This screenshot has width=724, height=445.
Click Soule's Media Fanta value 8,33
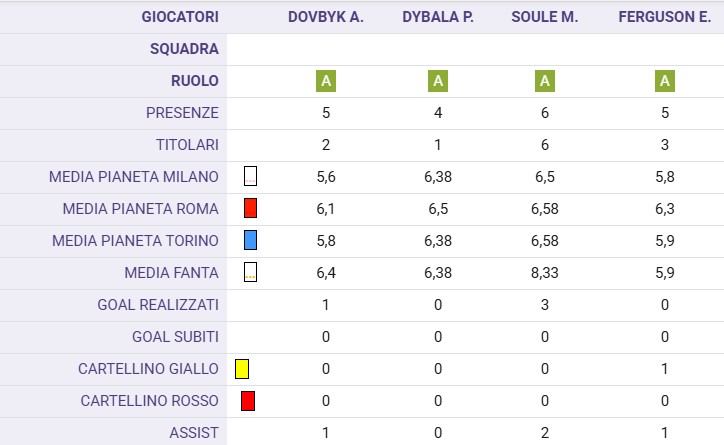coord(545,273)
